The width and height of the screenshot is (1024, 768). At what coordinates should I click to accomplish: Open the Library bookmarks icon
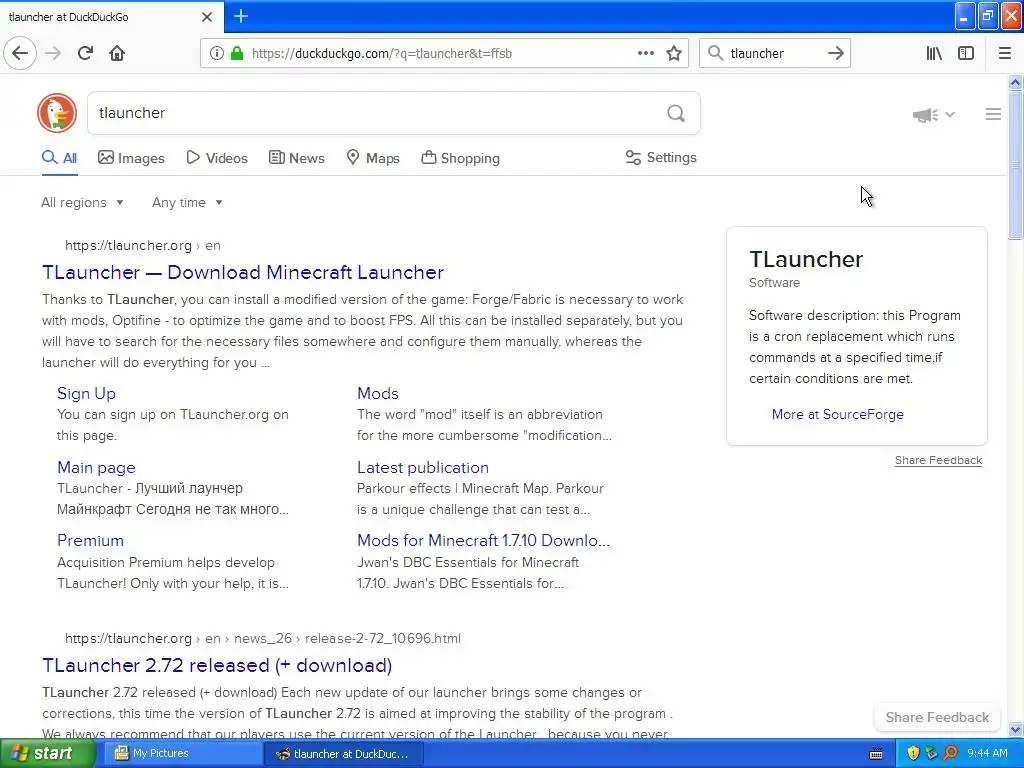click(x=934, y=53)
